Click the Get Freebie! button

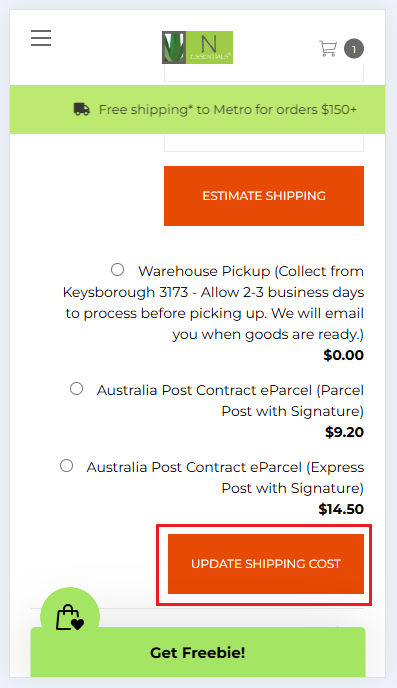[x=198, y=652]
